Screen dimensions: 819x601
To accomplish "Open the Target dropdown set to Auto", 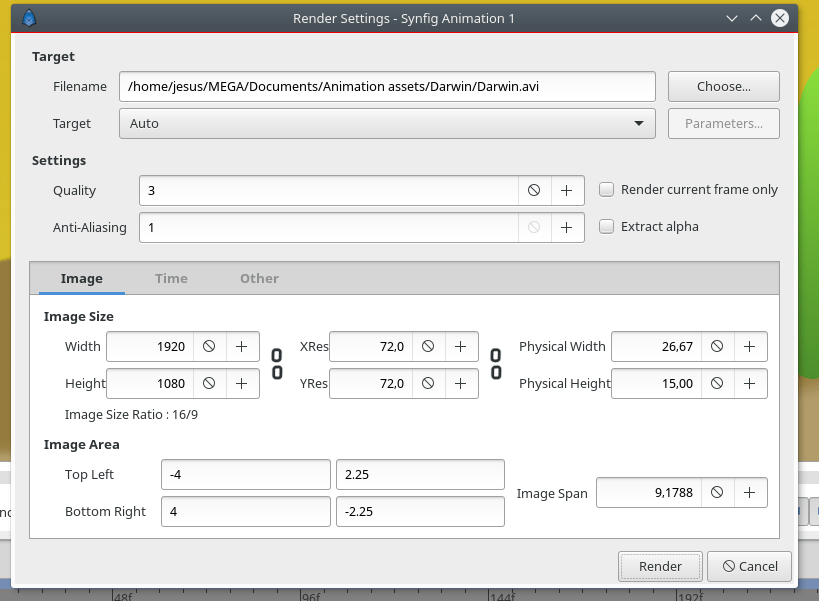I will pyautogui.click(x=387, y=124).
